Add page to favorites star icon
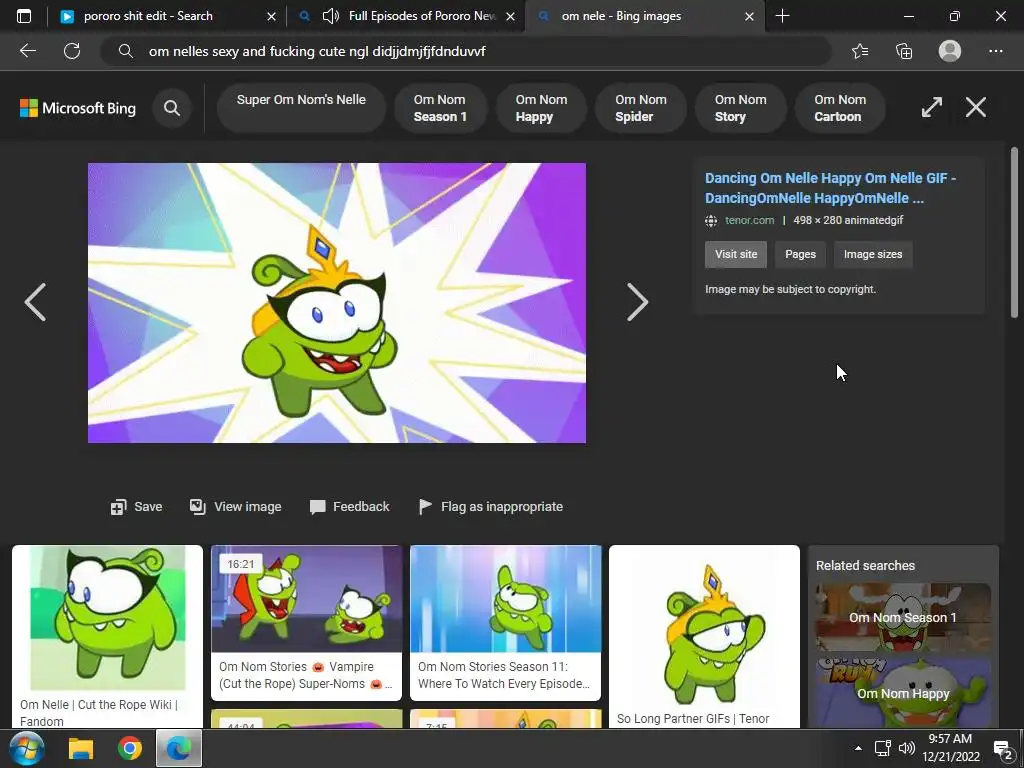 pos(860,51)
